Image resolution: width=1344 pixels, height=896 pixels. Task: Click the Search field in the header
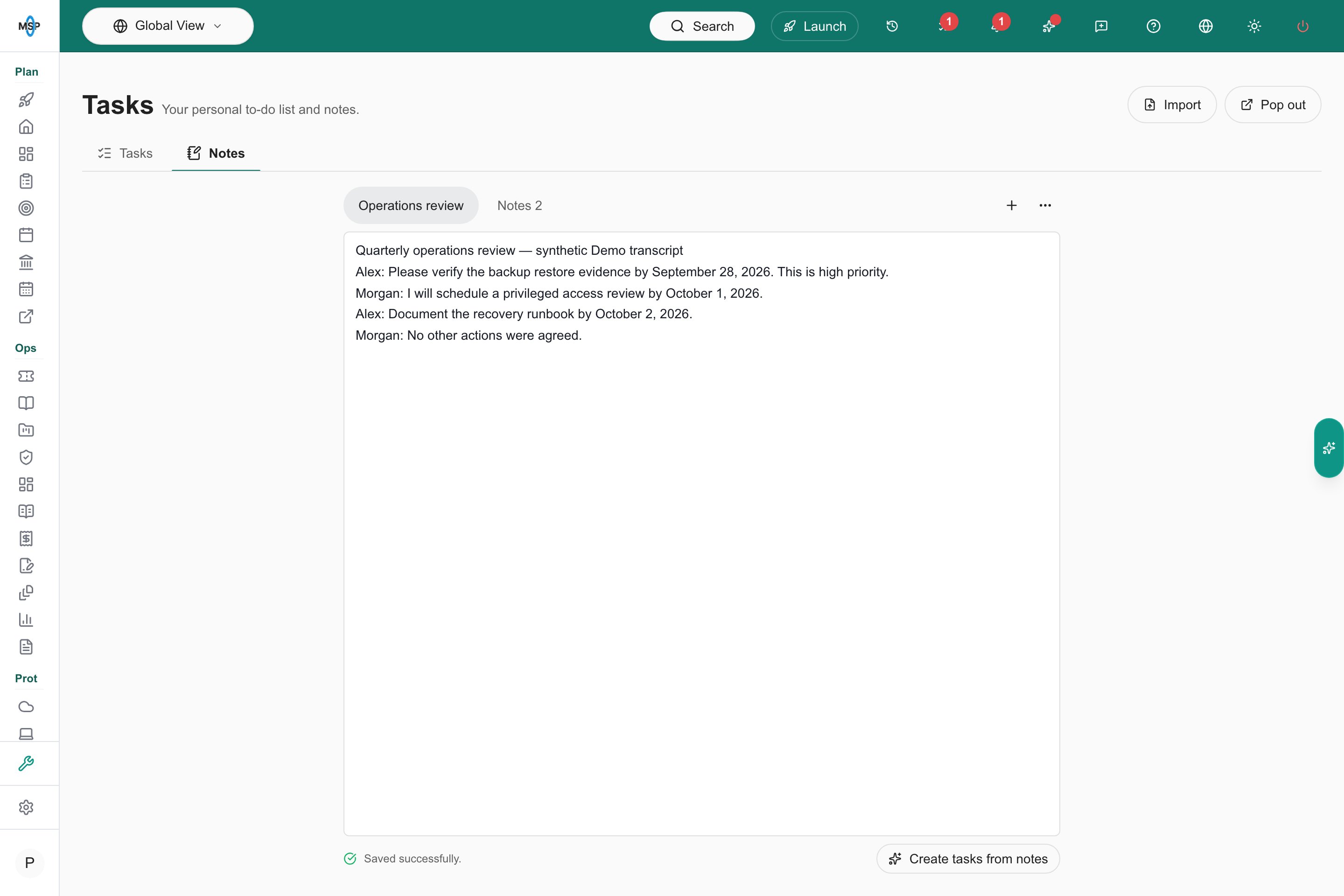[x=702, y=26]
